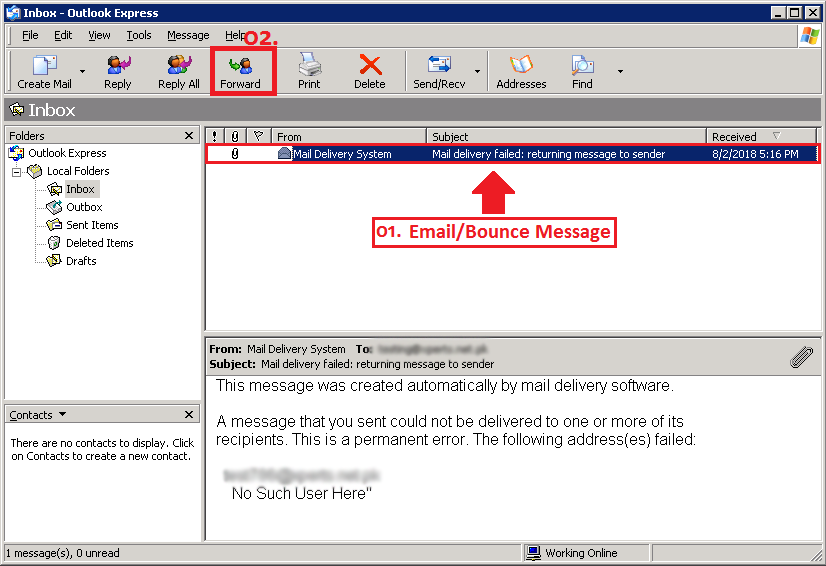This screenshot has width=826, height=566.
Task: Open the View menu
Action: [x=99, y=35]
